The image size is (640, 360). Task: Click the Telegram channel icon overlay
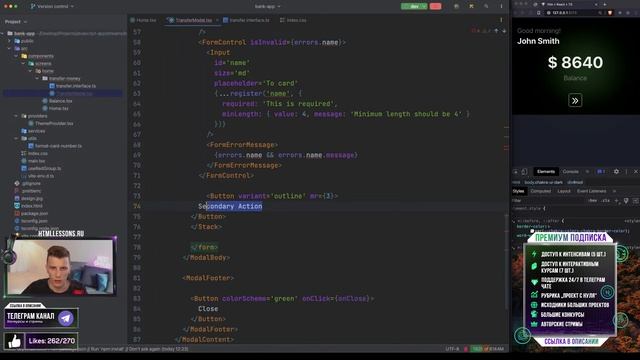click(x=66, y=318)
